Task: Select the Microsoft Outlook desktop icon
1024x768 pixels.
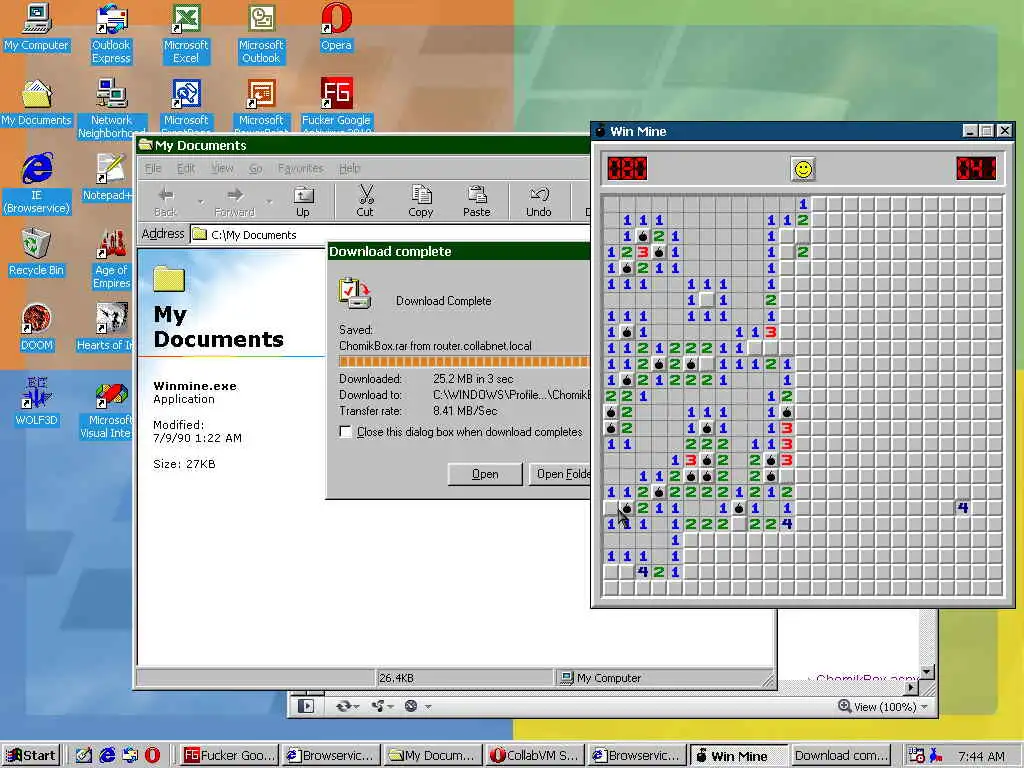Action: [261, 34]
